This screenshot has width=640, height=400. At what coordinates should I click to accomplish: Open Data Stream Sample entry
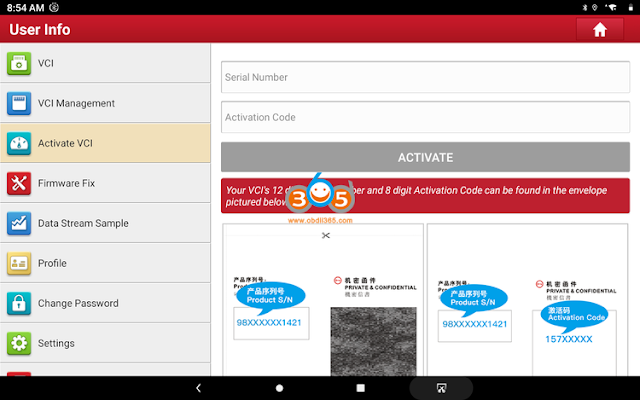(105, 223)
